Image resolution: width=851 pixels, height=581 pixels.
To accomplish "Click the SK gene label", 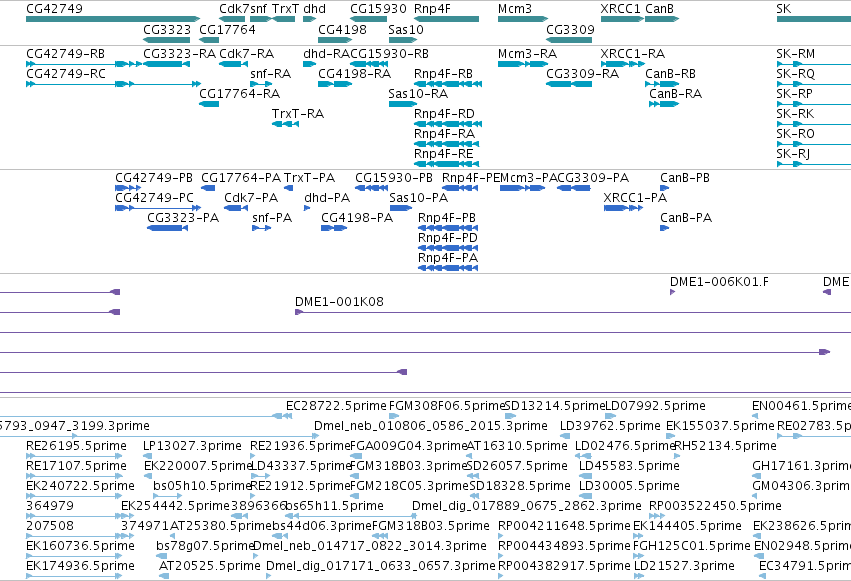I will [784, 9].
